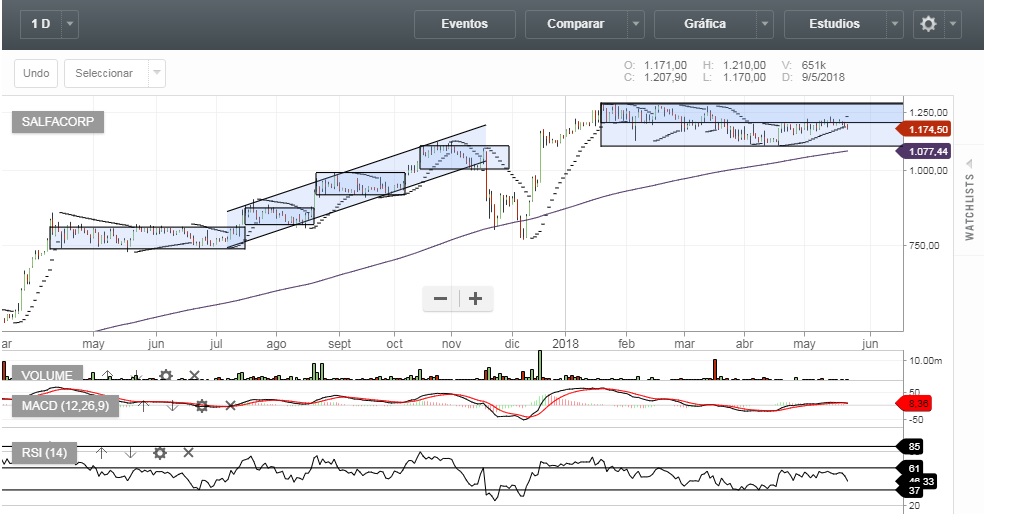Move the MACD panel up
The width and height of the screenshot is (1014, 521).
[143, 405]
